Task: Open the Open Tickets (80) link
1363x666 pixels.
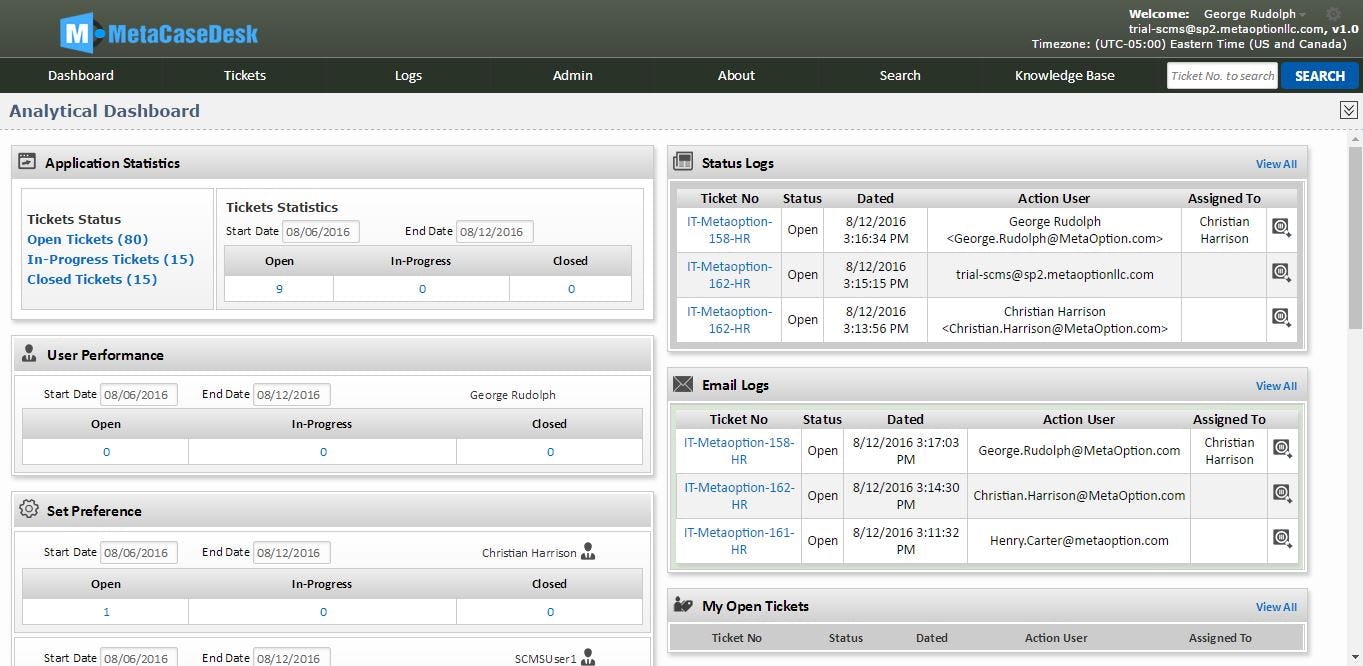Action: click(x=86, y=239)
